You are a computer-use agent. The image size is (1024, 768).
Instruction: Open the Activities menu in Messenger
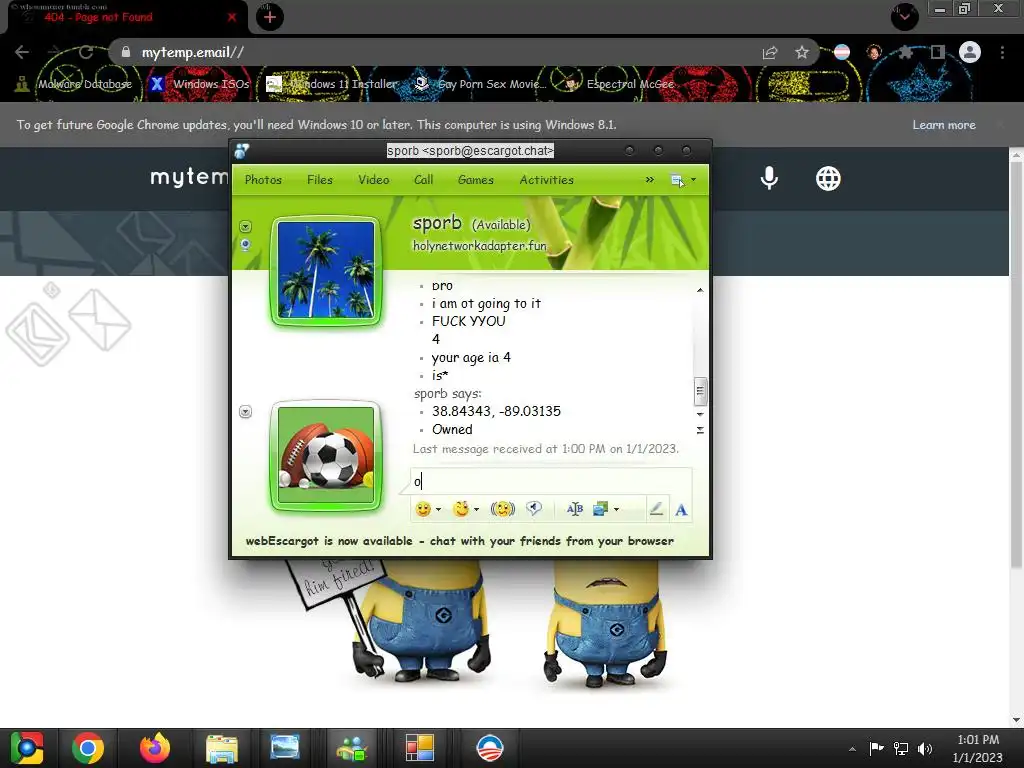(547, 180)
